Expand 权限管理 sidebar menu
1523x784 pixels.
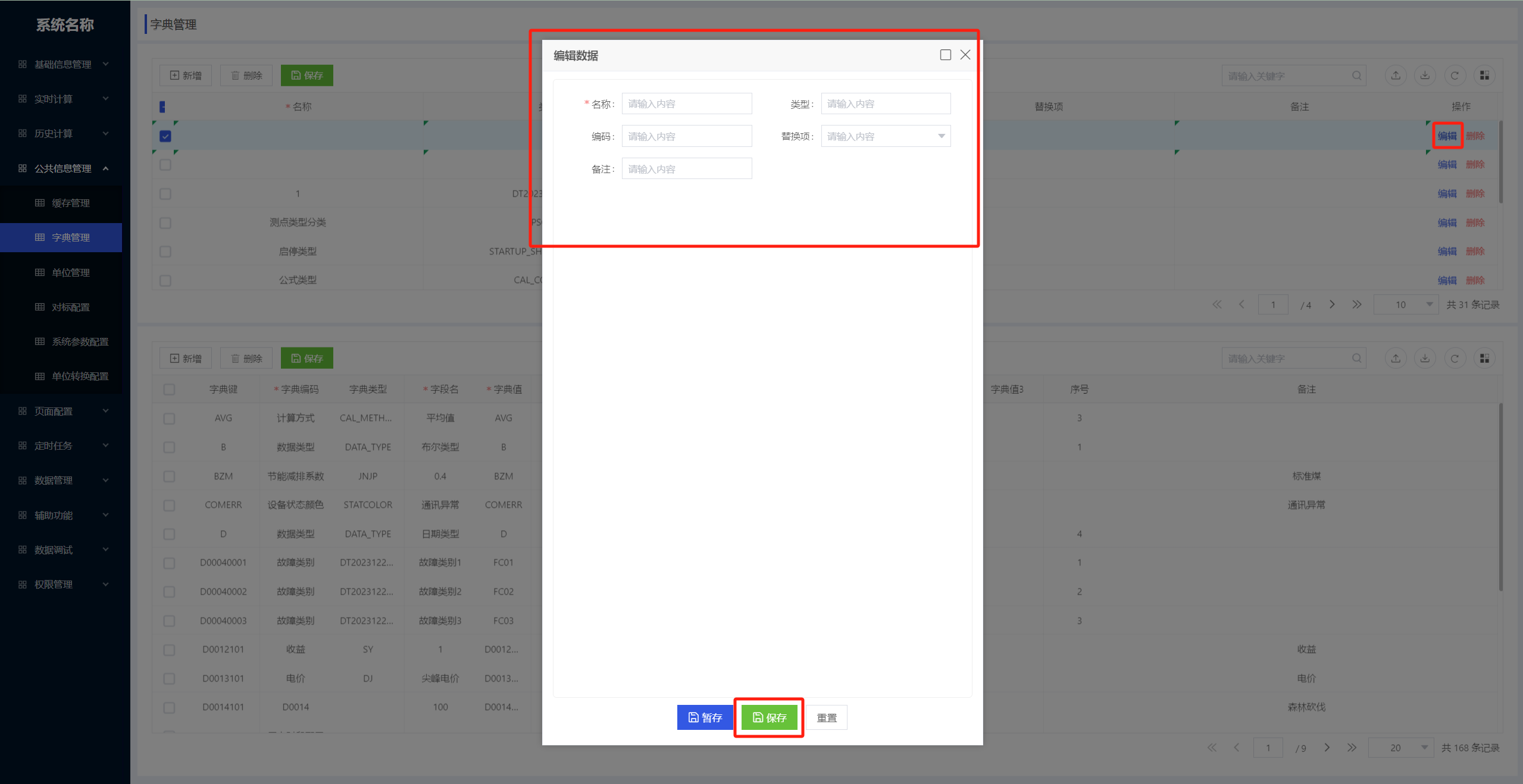[x=64, y=584]
